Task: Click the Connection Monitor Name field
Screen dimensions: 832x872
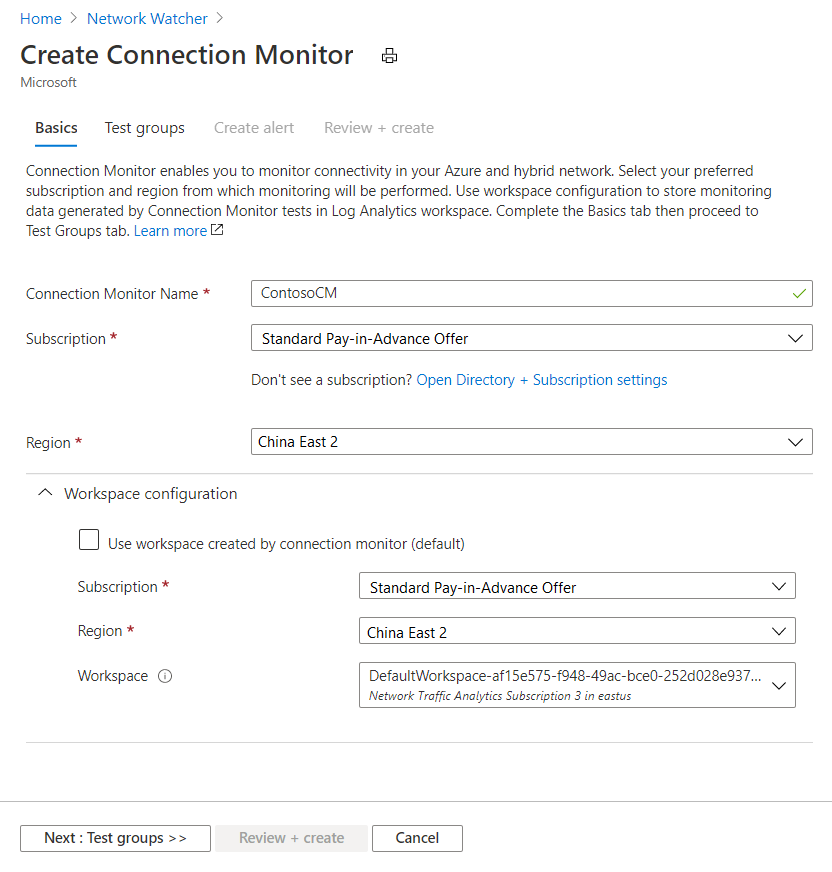Action: 520,294
